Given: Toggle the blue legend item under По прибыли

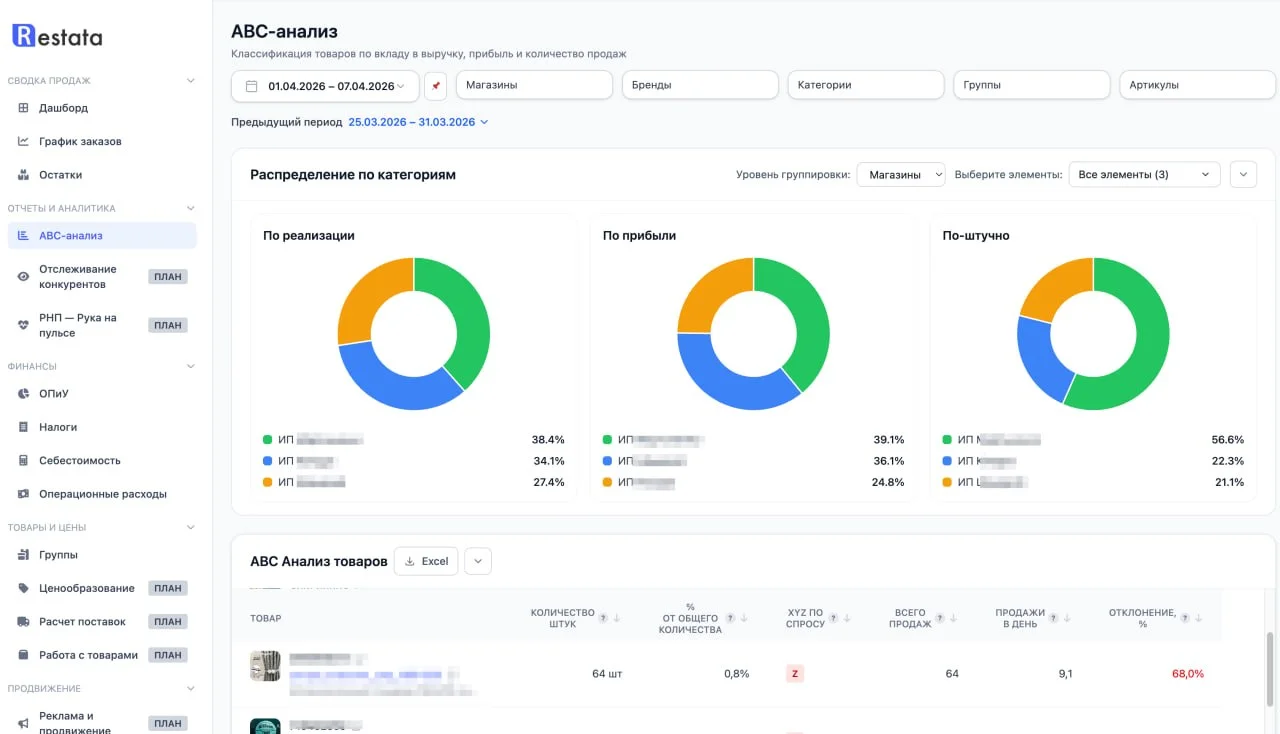Looking at the screenshot, I should click(608, 461).
